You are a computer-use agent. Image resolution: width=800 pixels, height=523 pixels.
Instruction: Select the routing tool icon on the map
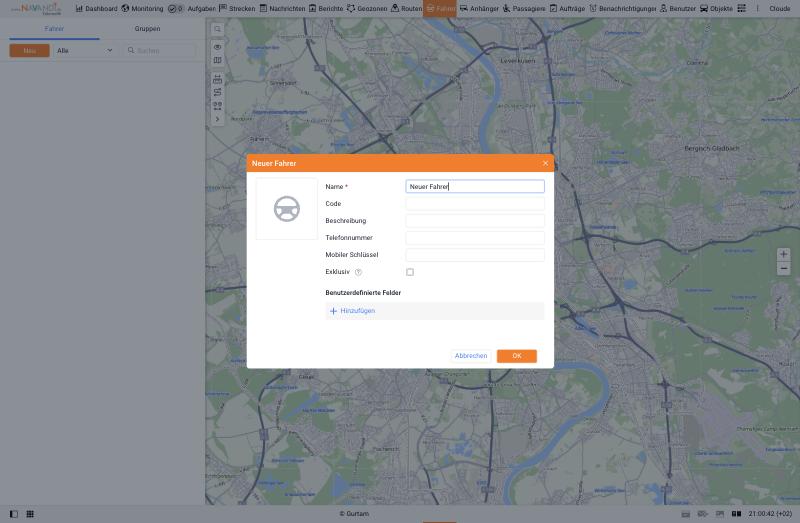click(217, 92)
